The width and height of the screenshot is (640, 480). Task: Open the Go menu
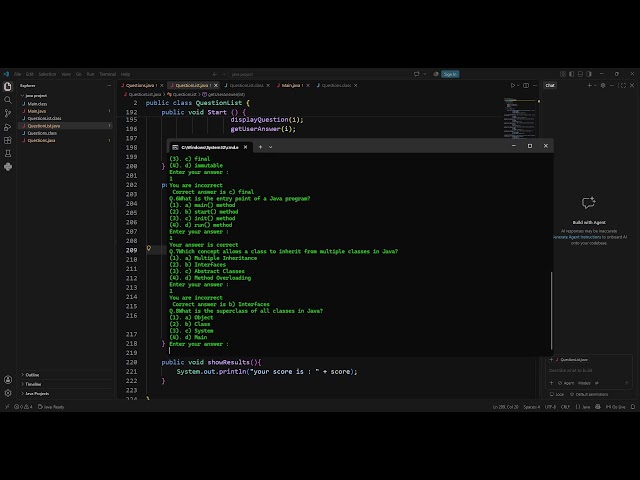coord(79,74)
